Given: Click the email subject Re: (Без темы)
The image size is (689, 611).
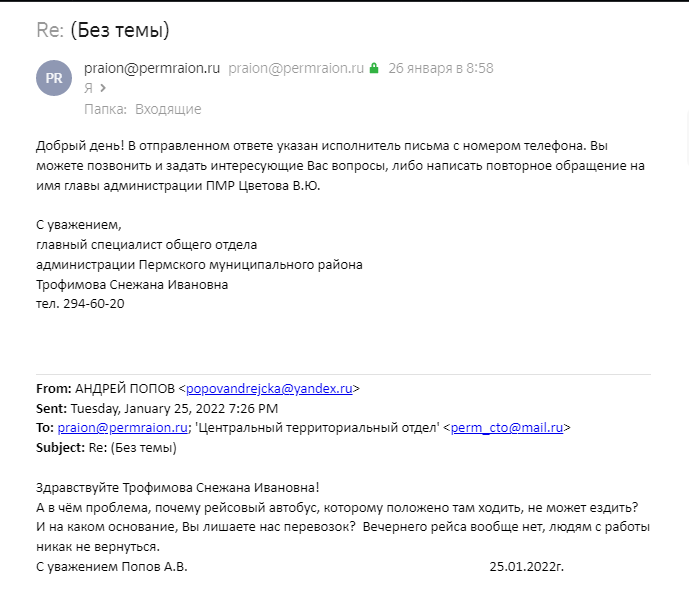Looking at the screenshot, I should [x=103, y=30].
